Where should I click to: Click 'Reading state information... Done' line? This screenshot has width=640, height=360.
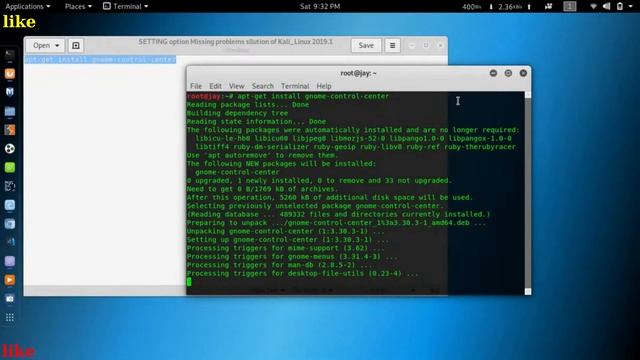(256, 122)
